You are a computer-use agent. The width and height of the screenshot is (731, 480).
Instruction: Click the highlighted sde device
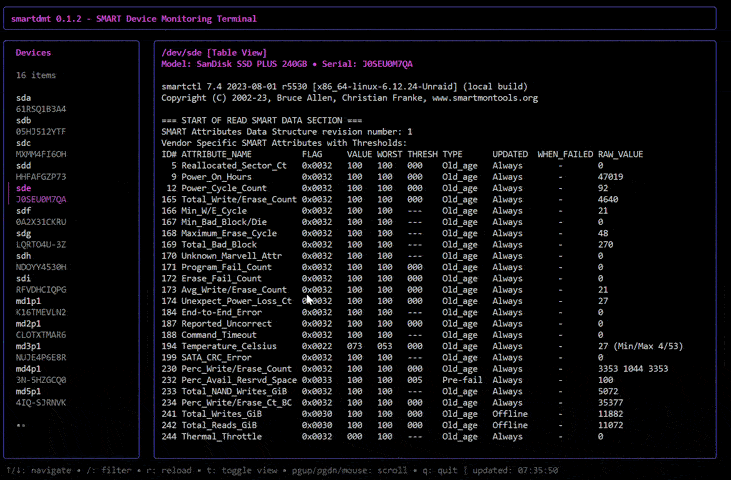pyautogui.click(x=24, y=188)
